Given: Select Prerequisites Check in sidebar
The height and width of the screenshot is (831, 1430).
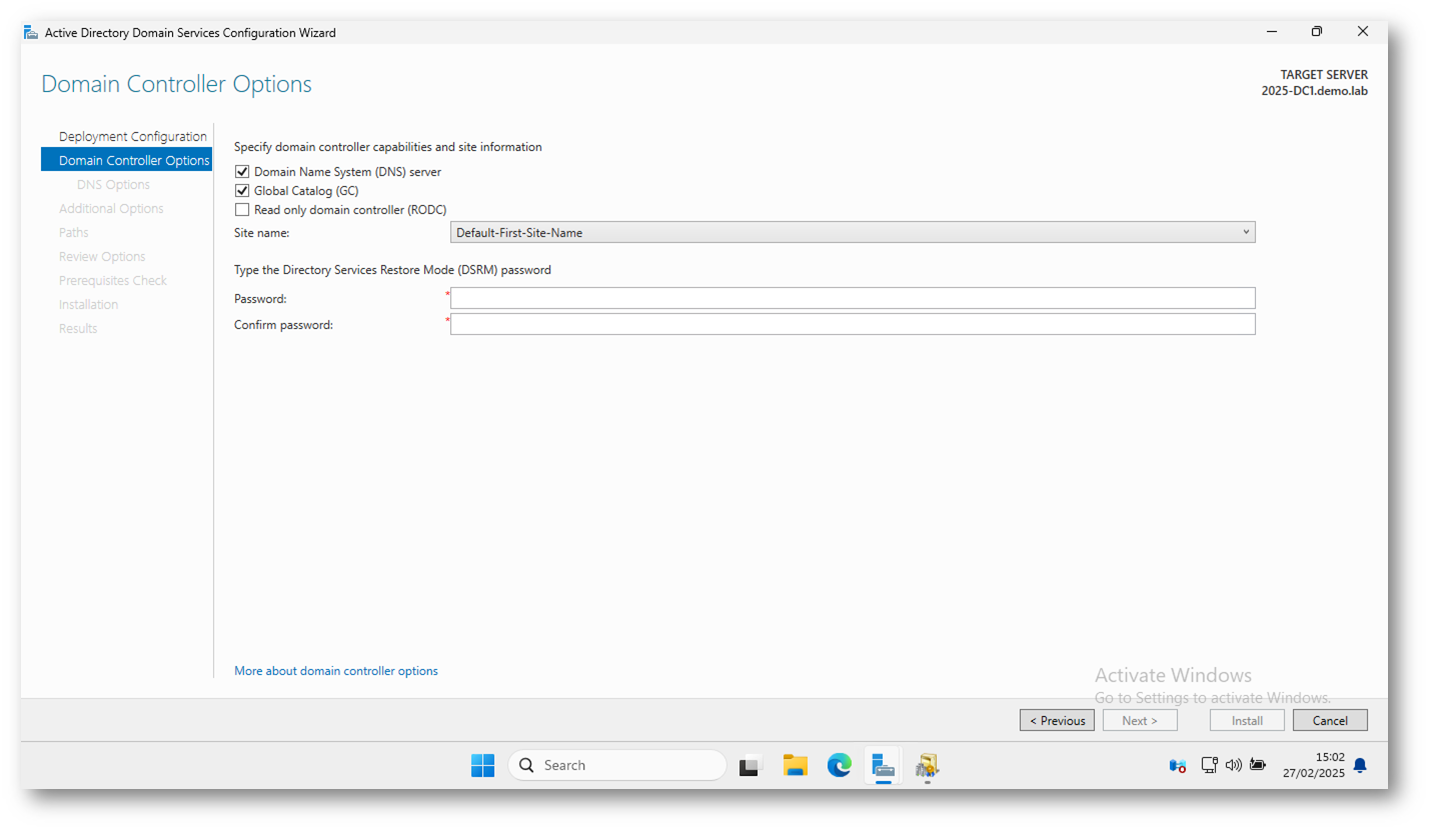Looking at the screenshot, I should 113,280.
